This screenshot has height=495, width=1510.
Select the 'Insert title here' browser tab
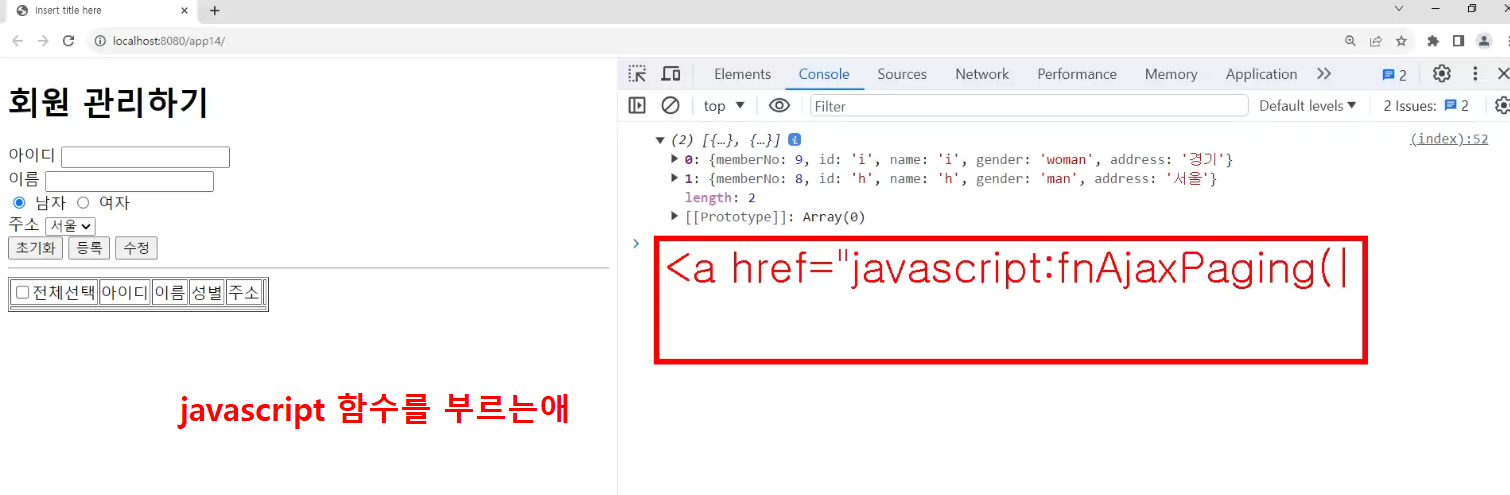100,11
